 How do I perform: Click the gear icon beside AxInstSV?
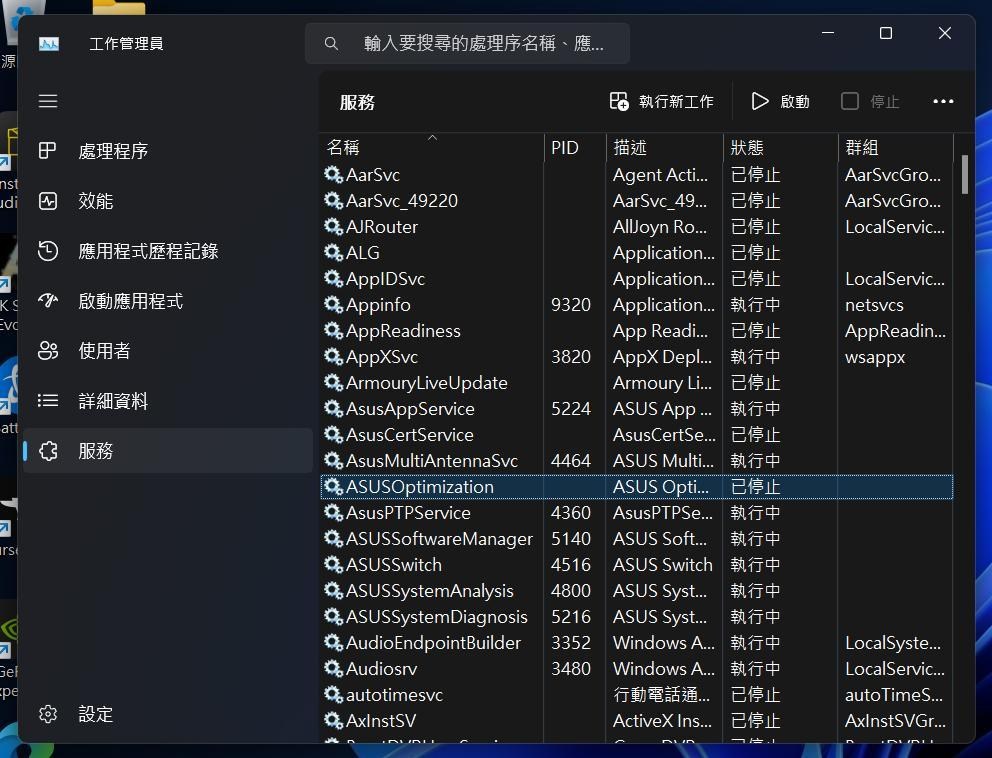coord(333,721)
